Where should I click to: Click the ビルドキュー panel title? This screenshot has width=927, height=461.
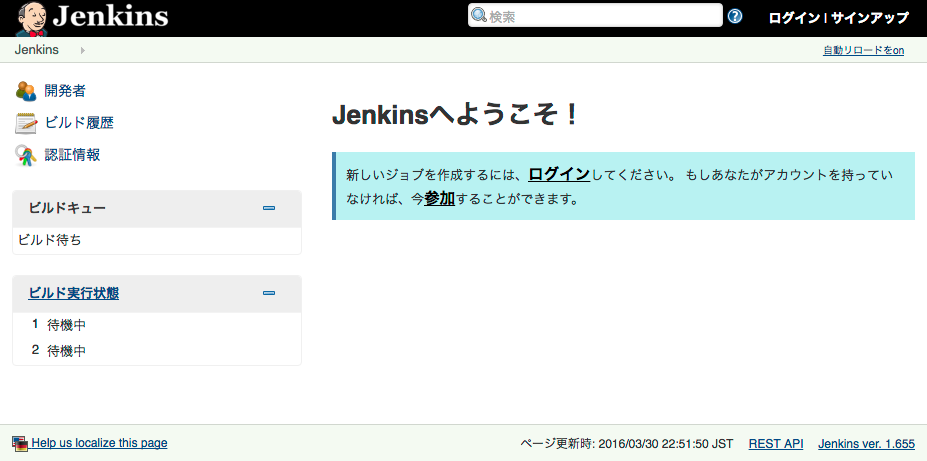pyautogui.click(x=67, y=208)
